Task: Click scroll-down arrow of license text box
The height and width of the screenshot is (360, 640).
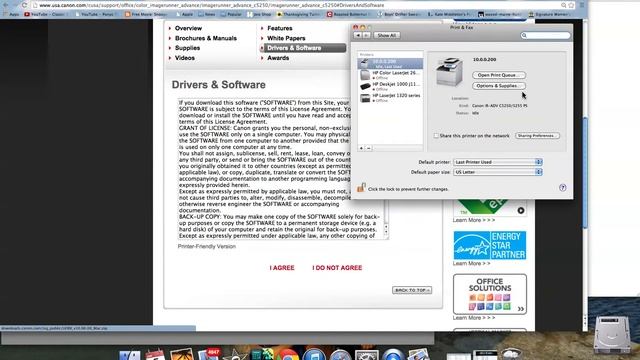Action: coord(386,232)
